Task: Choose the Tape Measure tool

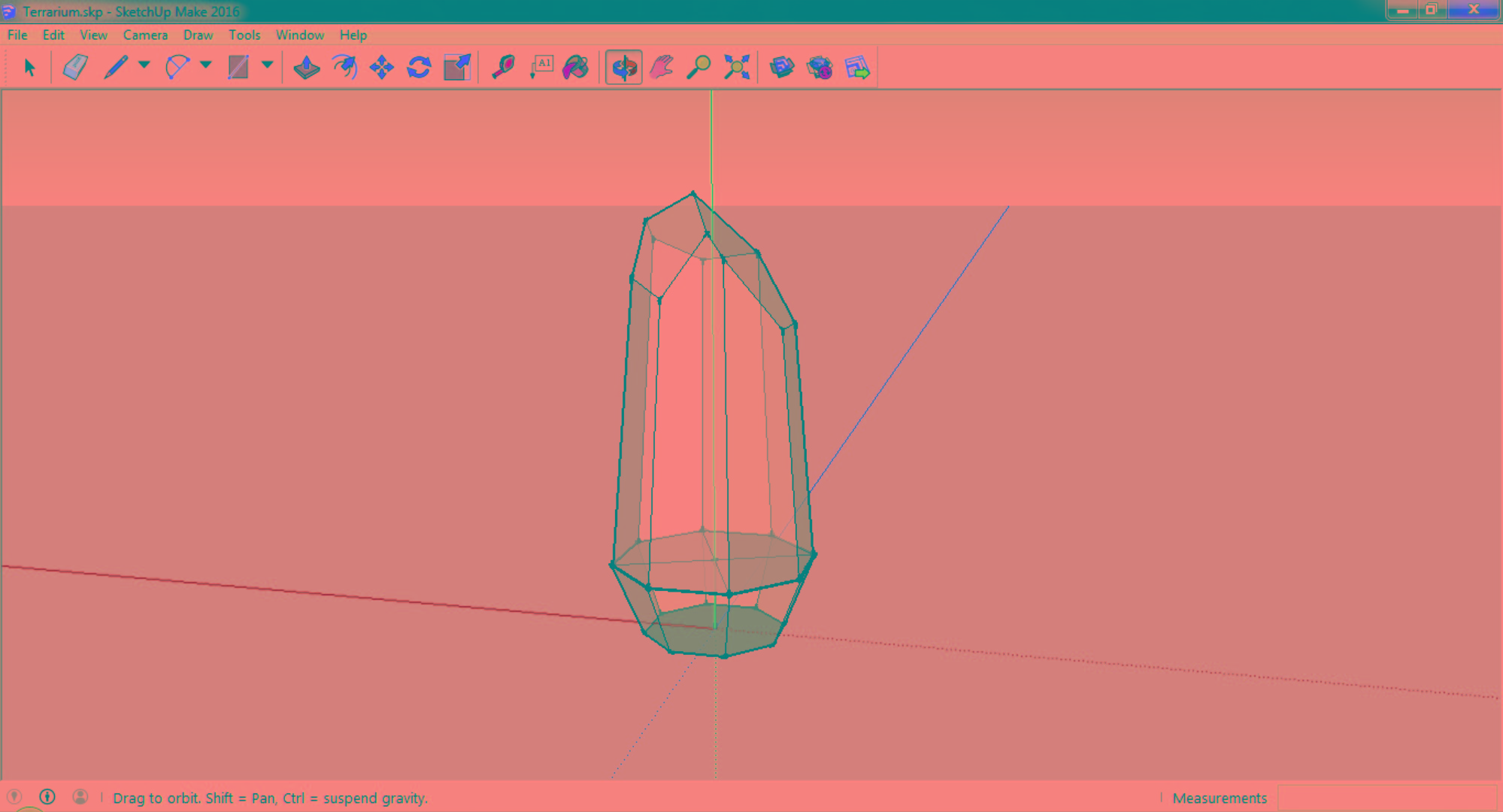Action: click(503, 67)
